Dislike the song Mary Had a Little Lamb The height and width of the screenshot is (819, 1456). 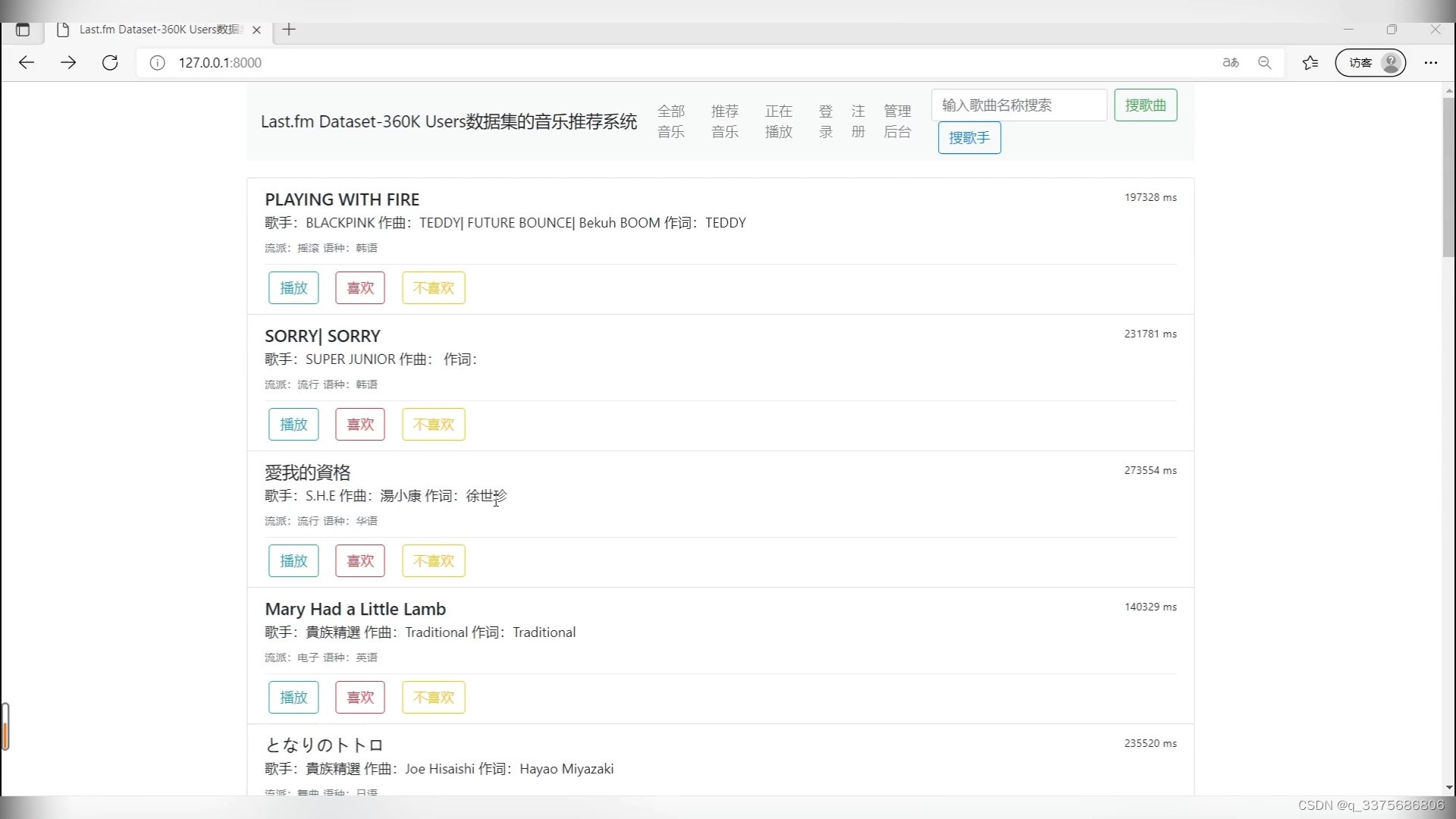[x=433, y=698]
